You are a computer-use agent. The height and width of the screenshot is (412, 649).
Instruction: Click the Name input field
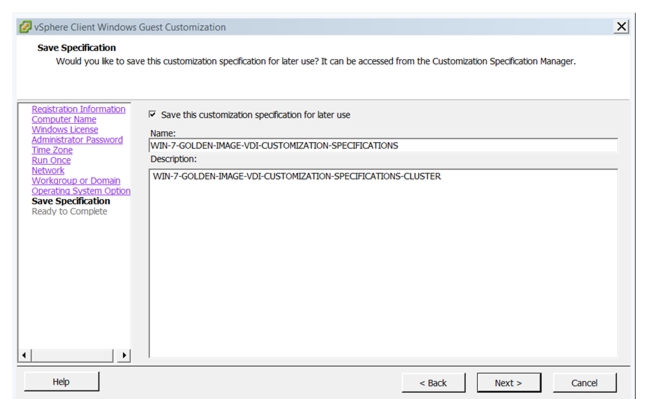point(383,145)
